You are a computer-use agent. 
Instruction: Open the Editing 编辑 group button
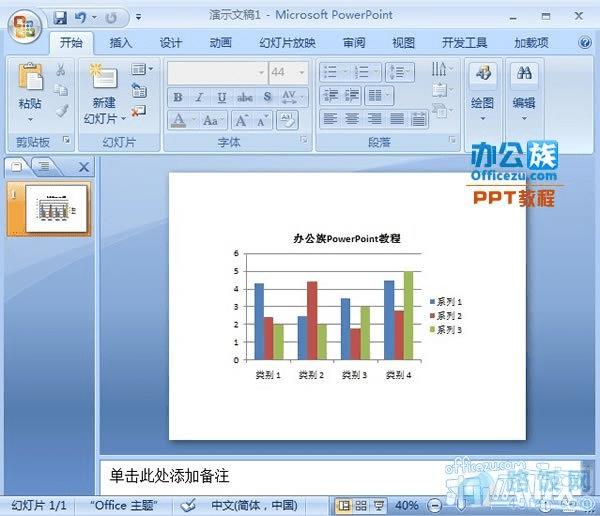pos(524,92)
